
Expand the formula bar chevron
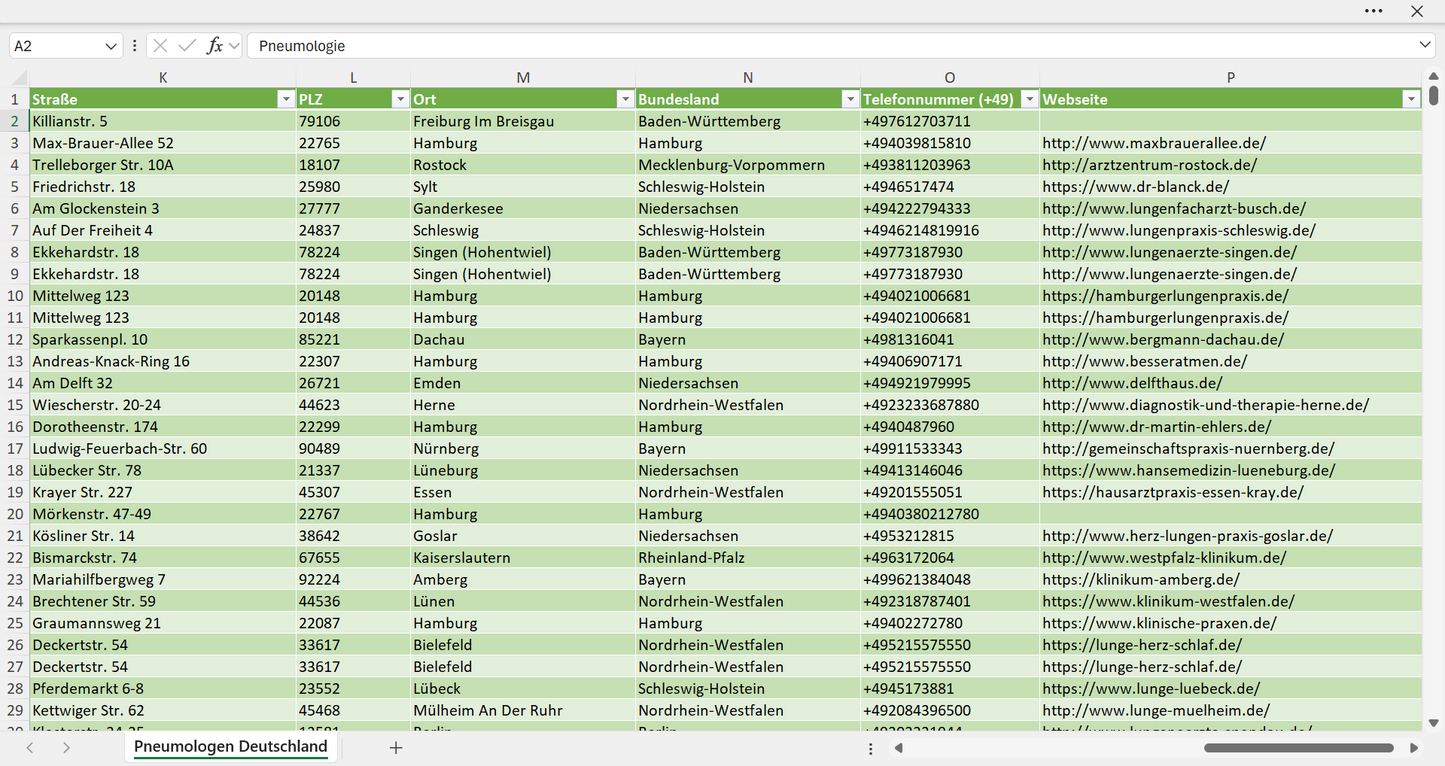point(1425,46)
